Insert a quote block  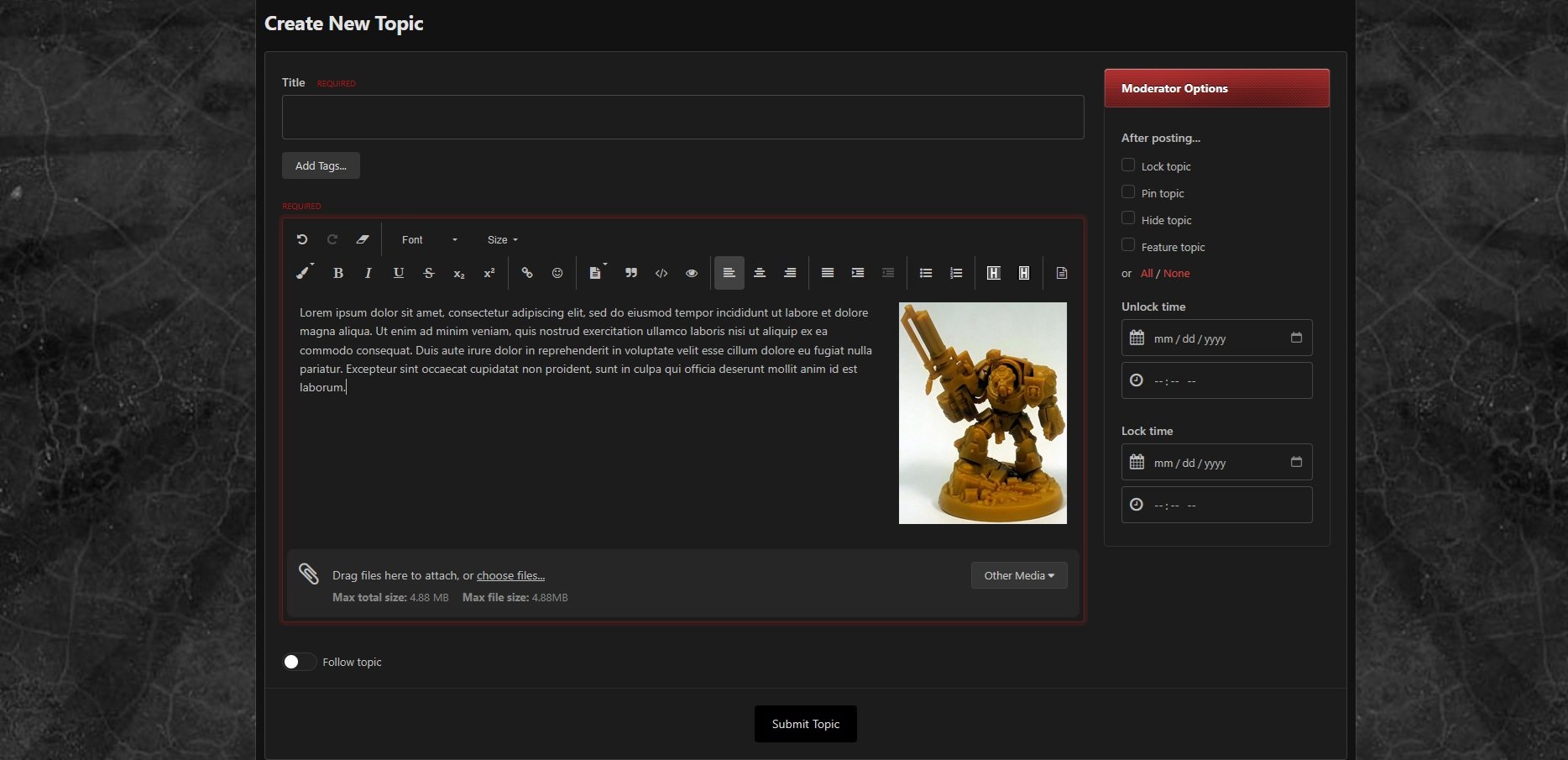click(x=631, y=273)
